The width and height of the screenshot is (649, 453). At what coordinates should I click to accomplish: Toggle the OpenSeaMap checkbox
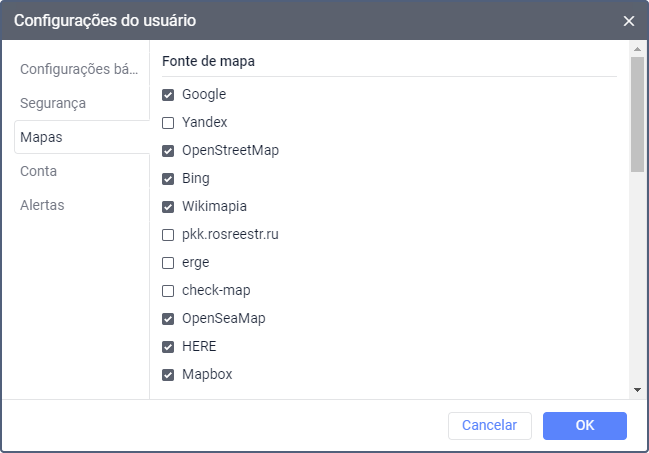(168, 319)
